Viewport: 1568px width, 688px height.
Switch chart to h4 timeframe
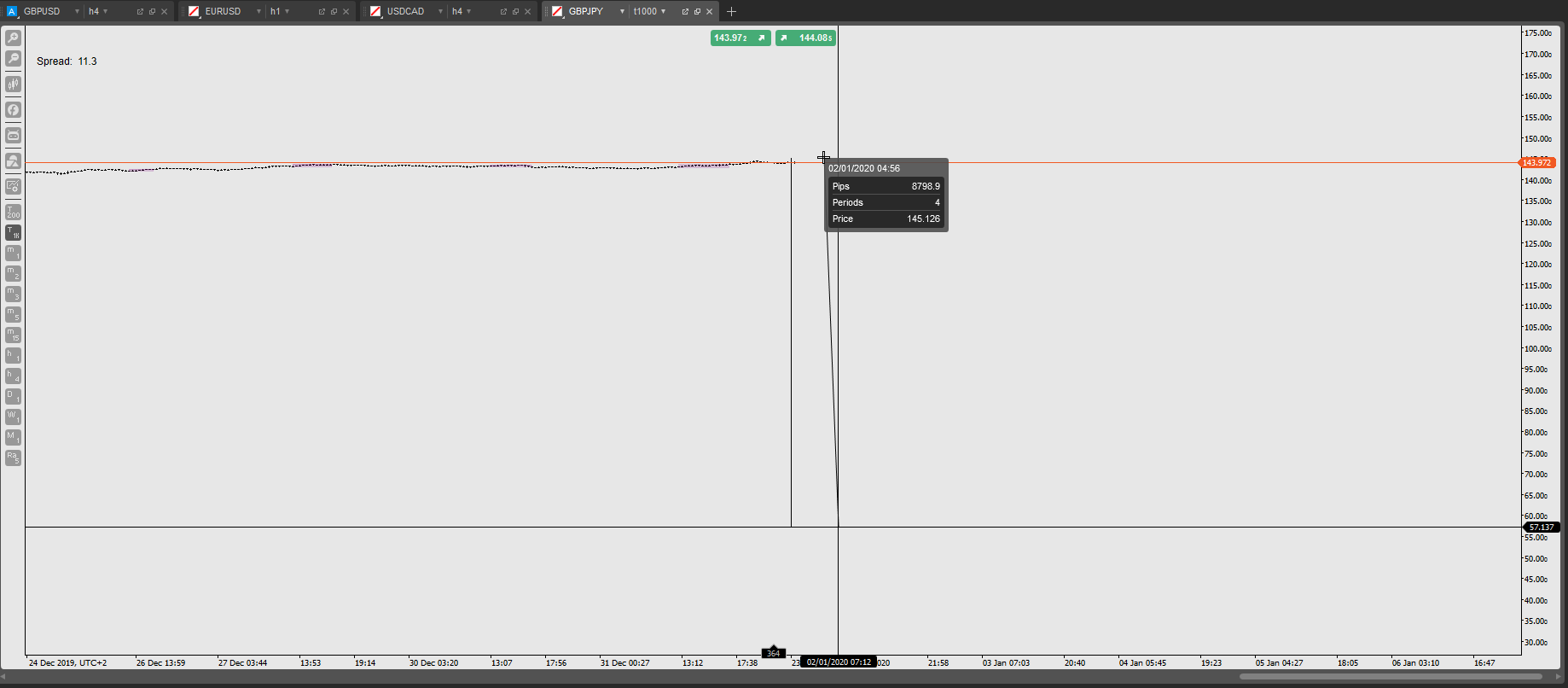13,376
